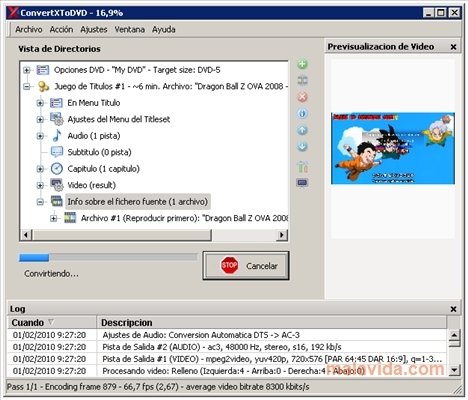
Task: Click the Opciones DVD list icon
Action: click(43, 70)
